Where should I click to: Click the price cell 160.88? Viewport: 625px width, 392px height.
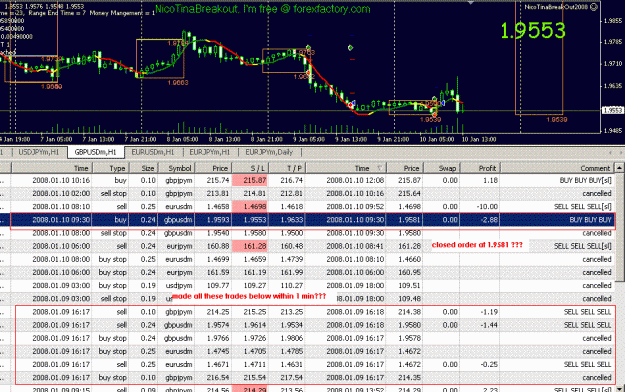(x=218, y=246)
